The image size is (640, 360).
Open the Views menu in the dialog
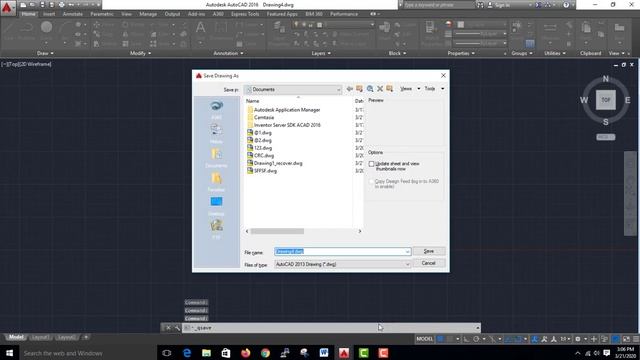(x=409, y=89)
